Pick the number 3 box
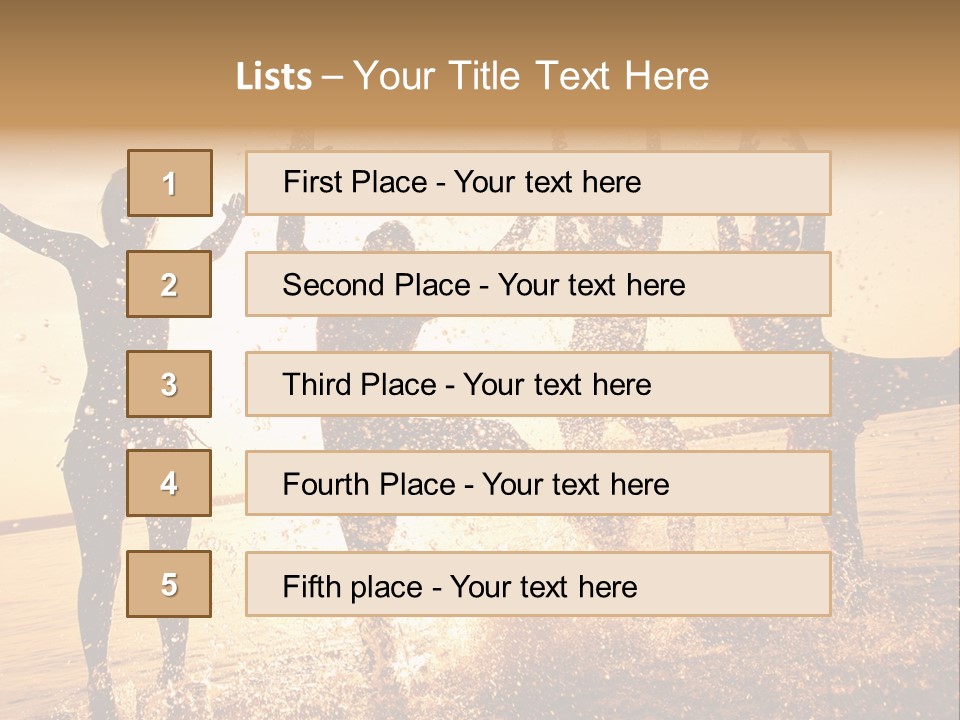The height and width of the screenshot is (720, 960). coord(169,384)
